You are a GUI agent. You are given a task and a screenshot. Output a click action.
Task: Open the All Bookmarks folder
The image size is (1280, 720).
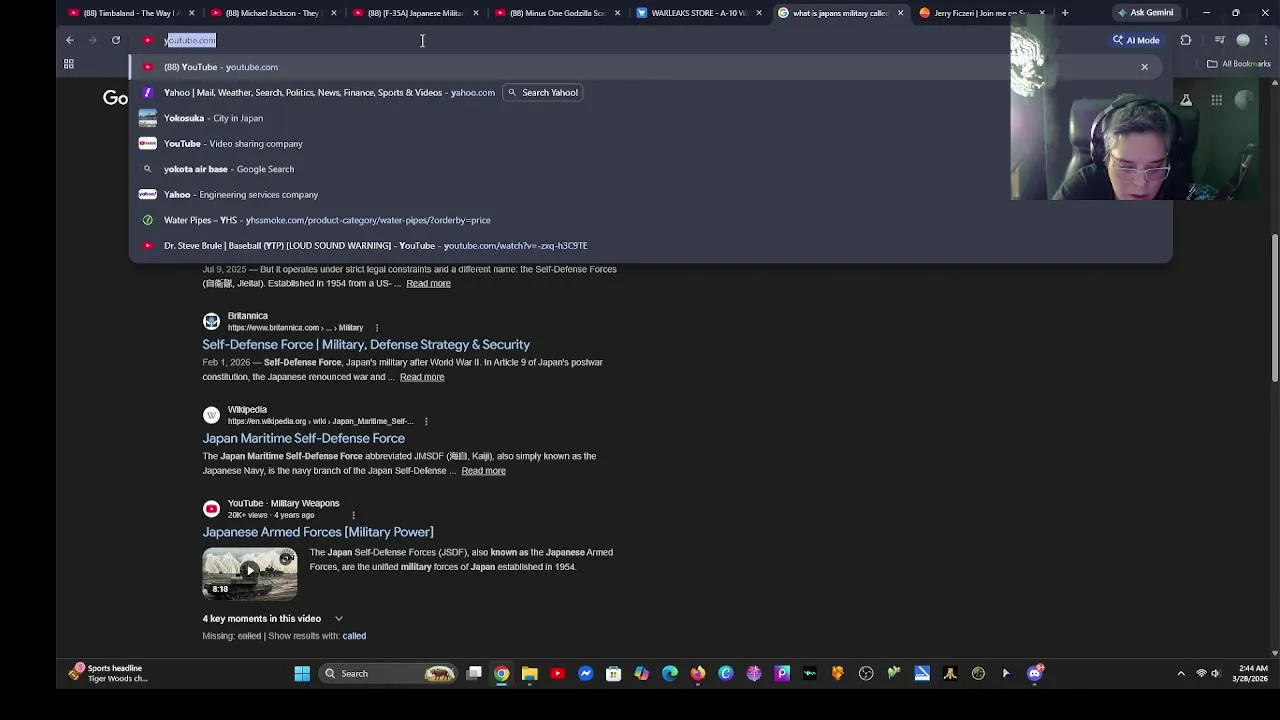click(1239, 64)
